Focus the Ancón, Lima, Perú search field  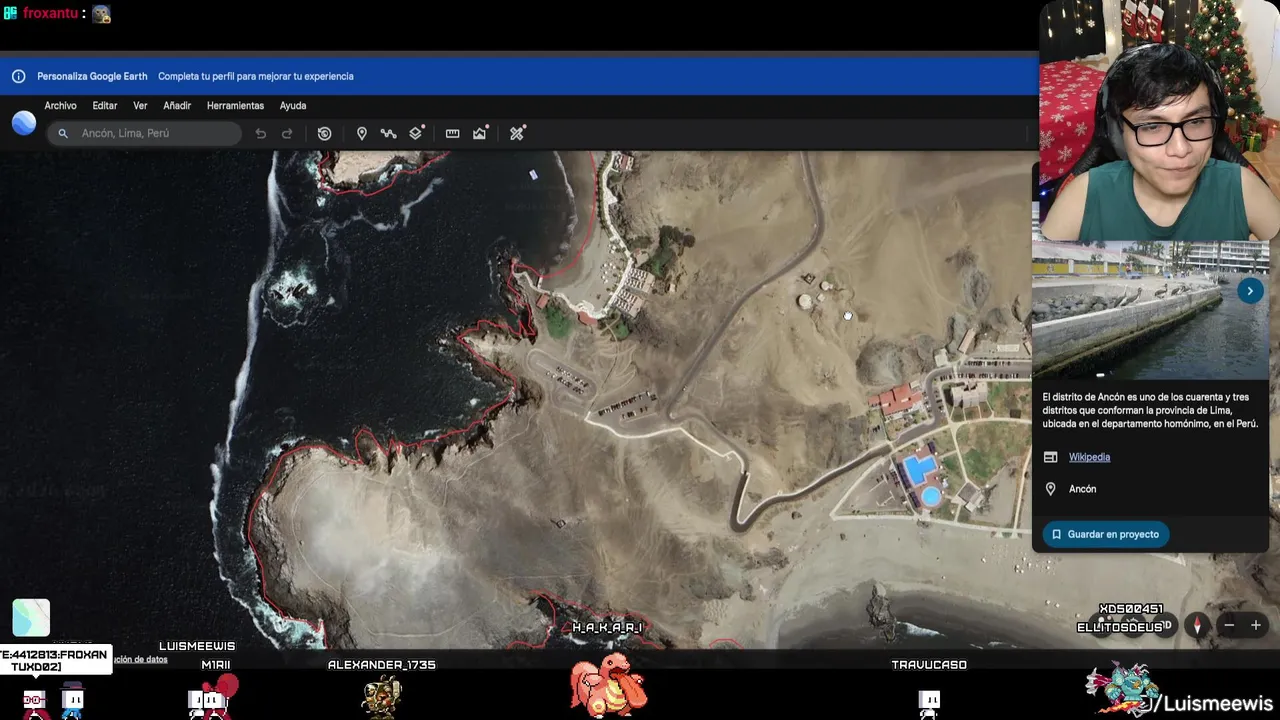pos(144,133)
